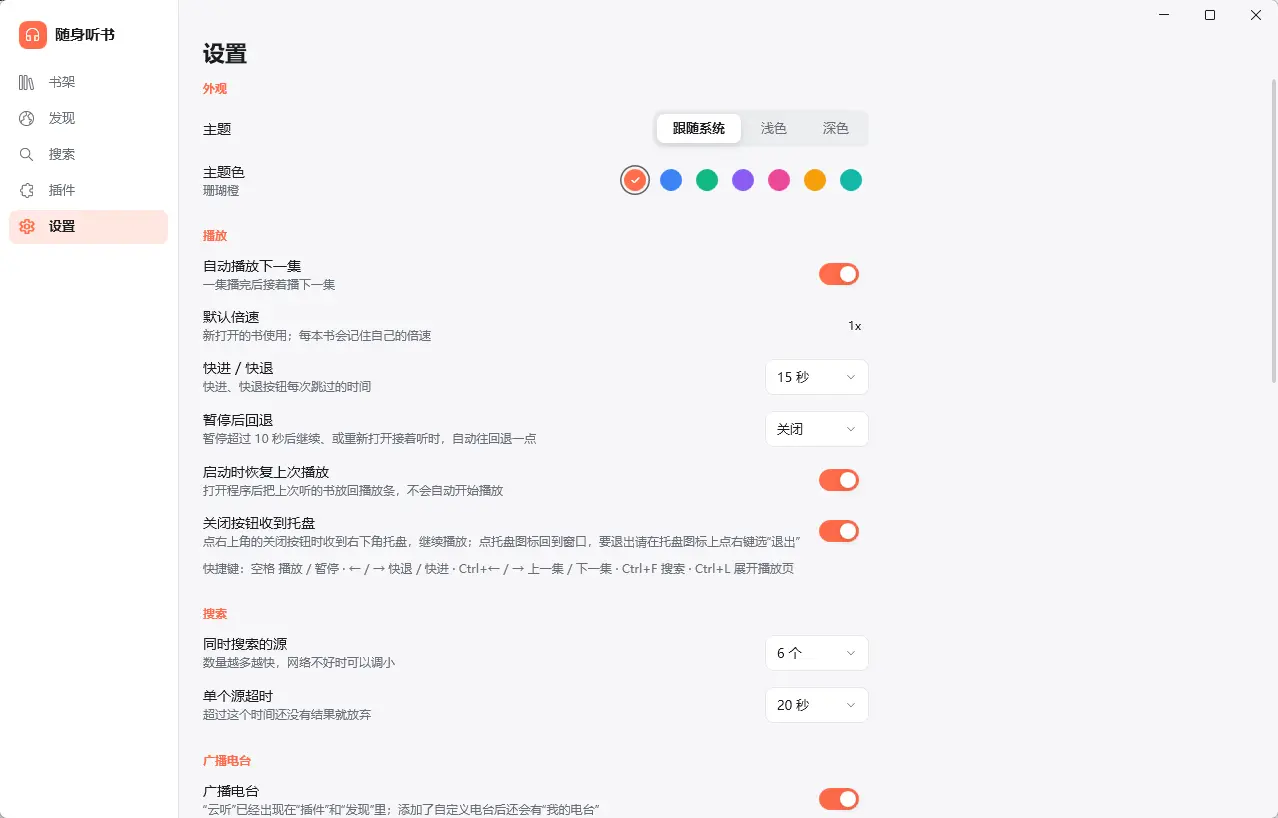Switch theme to 浅色
Screen dimensions: 1278x818
click(774, 128)
